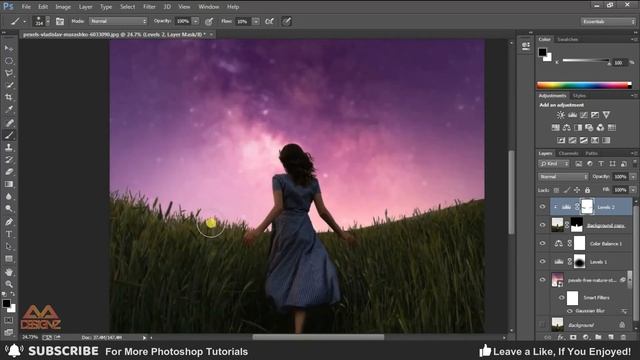Viewport: 640px width, 360px height.
Task: Select the Dodge tool
Action: click(x=9, y=209)
